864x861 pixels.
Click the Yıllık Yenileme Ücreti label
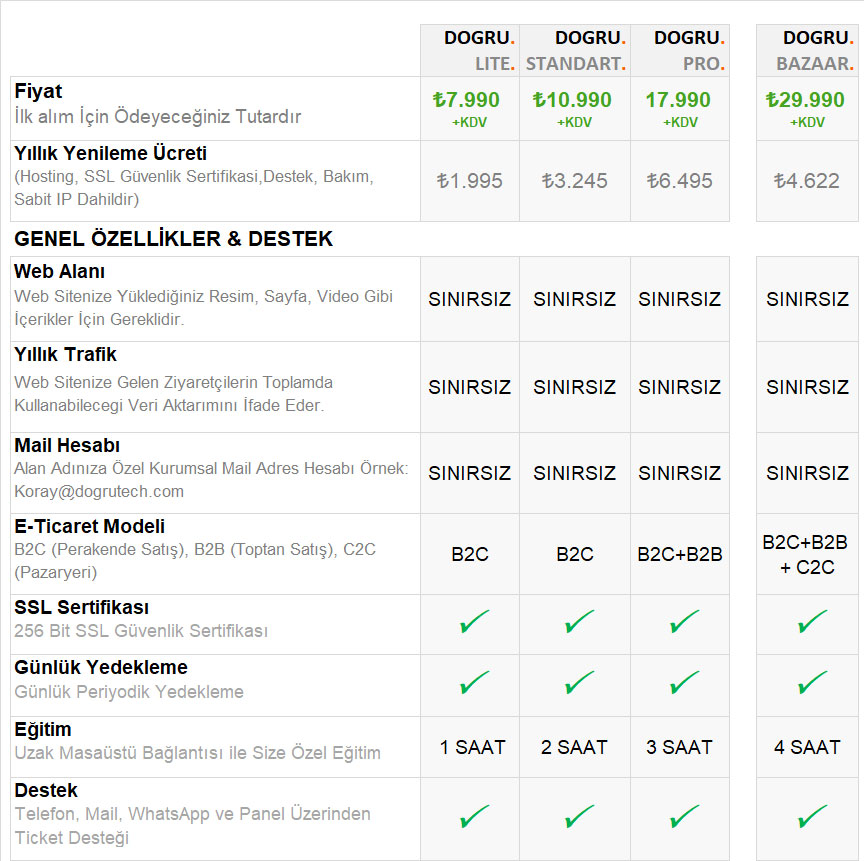coord(111,153)
